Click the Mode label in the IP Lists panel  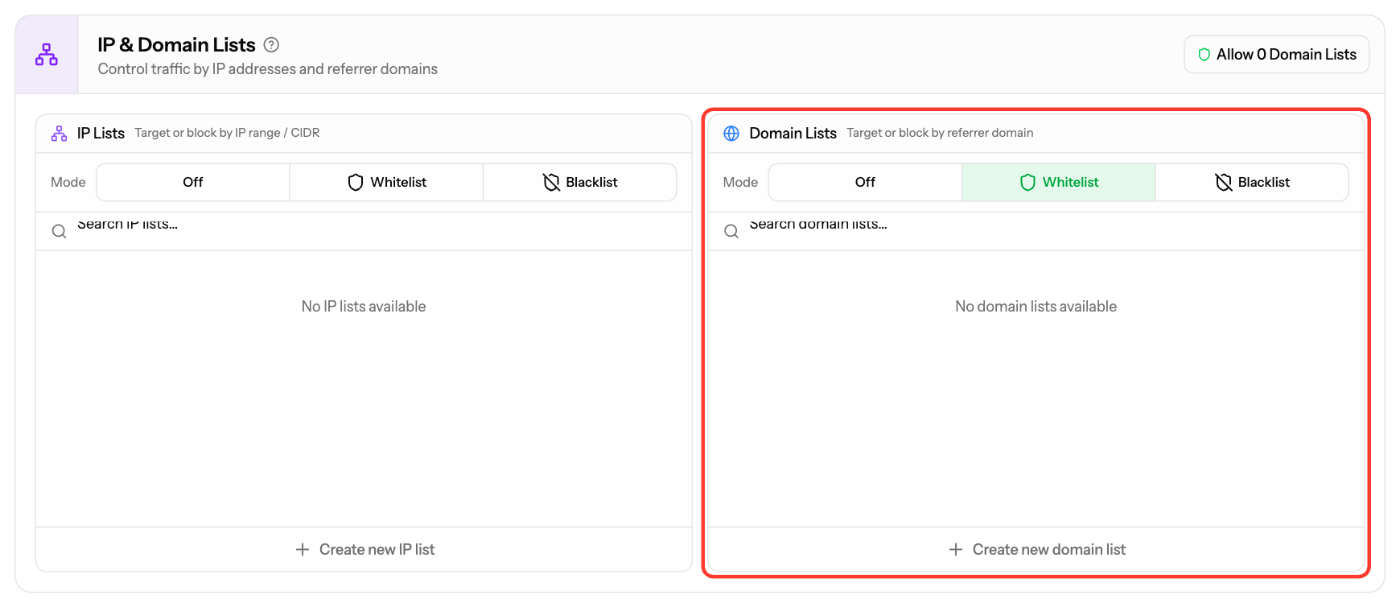click(x=68, y=182)
